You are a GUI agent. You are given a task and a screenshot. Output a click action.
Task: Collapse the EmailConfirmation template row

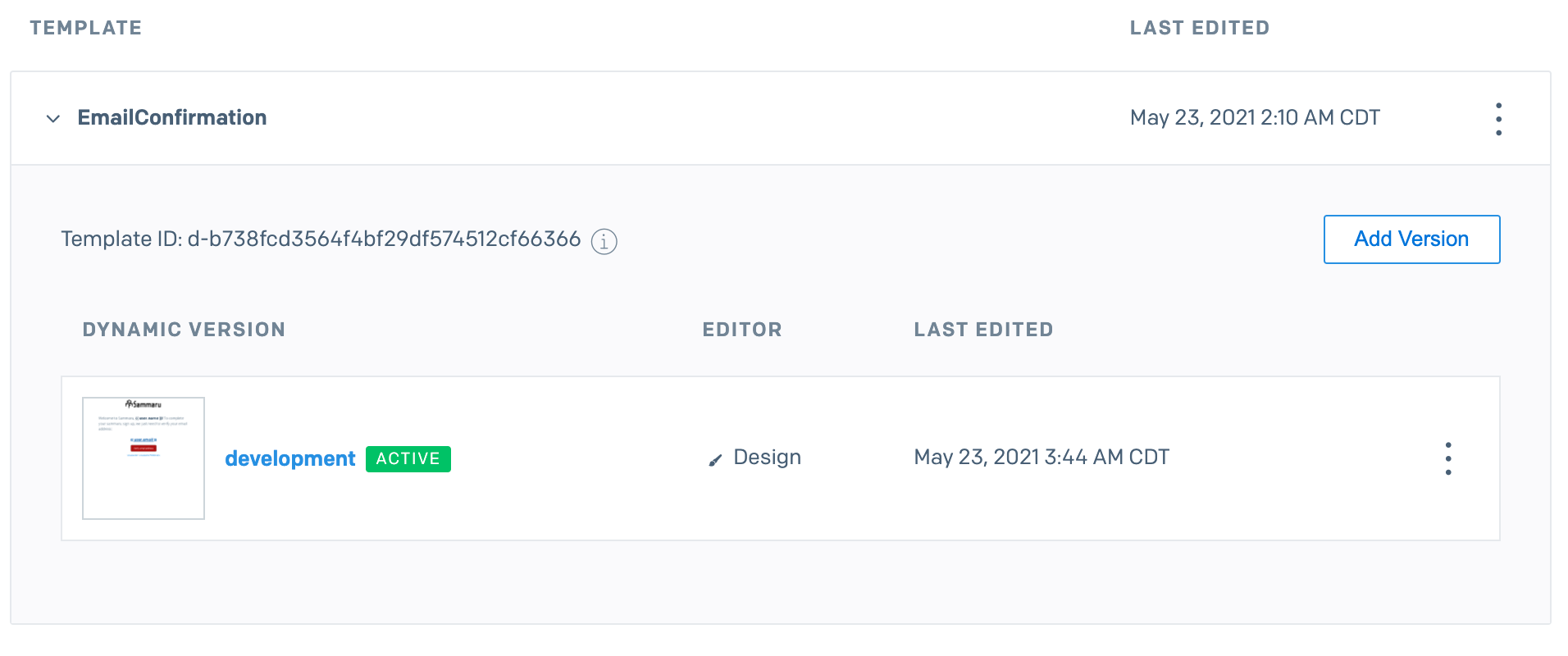coord(53,119)
